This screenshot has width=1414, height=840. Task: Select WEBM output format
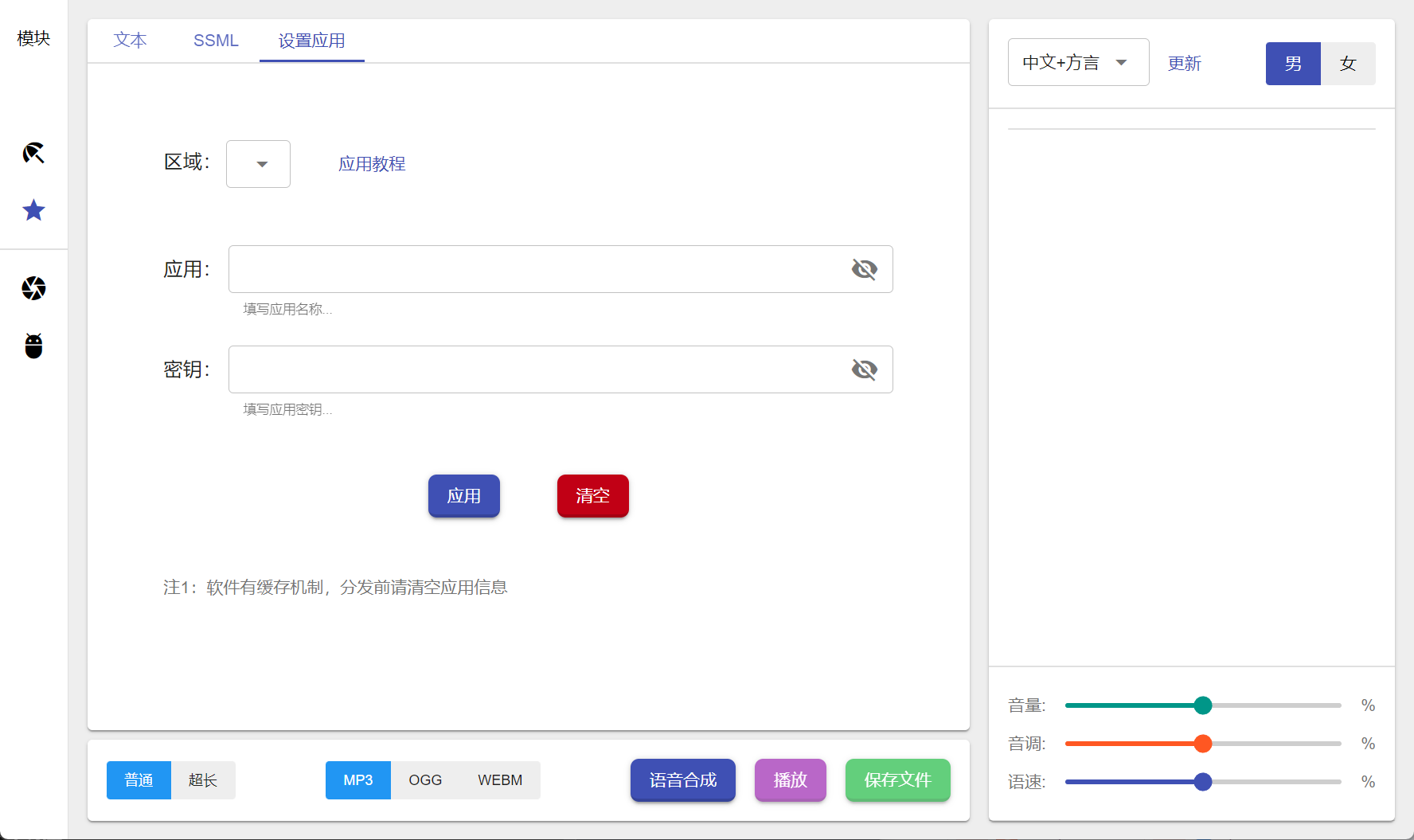[x=500, y=780]
